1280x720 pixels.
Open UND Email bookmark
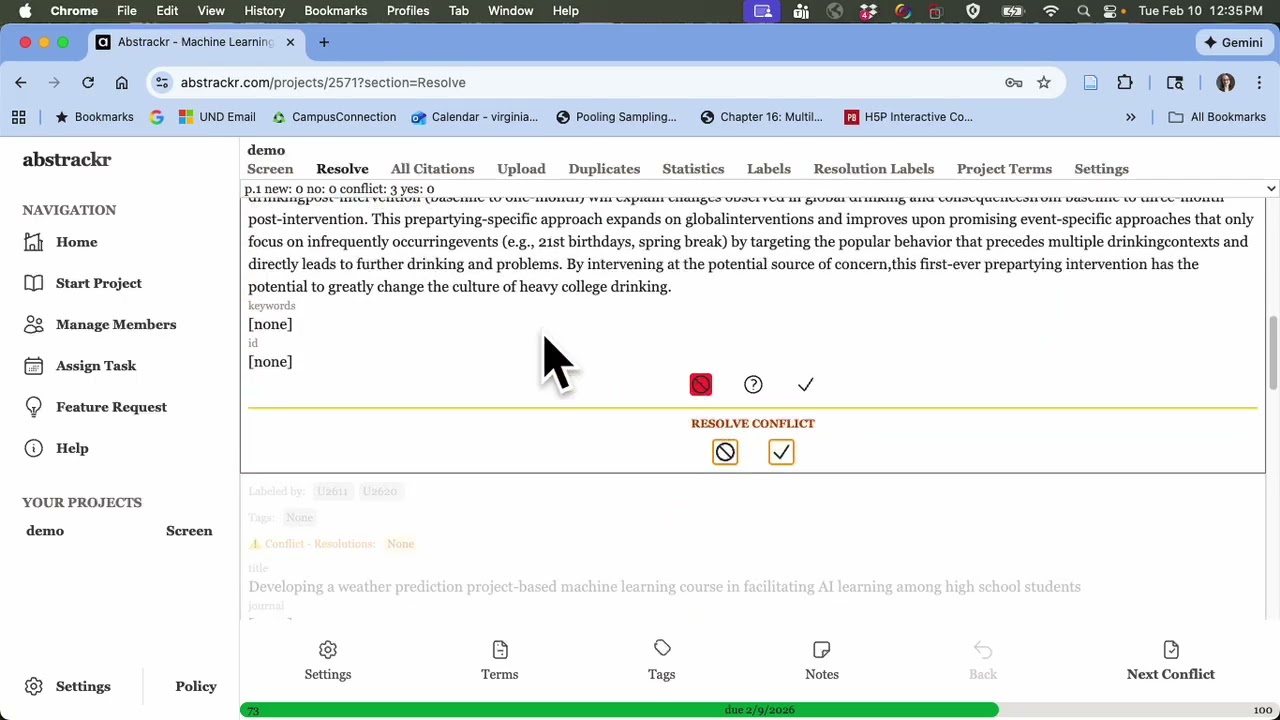click(x=217, y=117)
